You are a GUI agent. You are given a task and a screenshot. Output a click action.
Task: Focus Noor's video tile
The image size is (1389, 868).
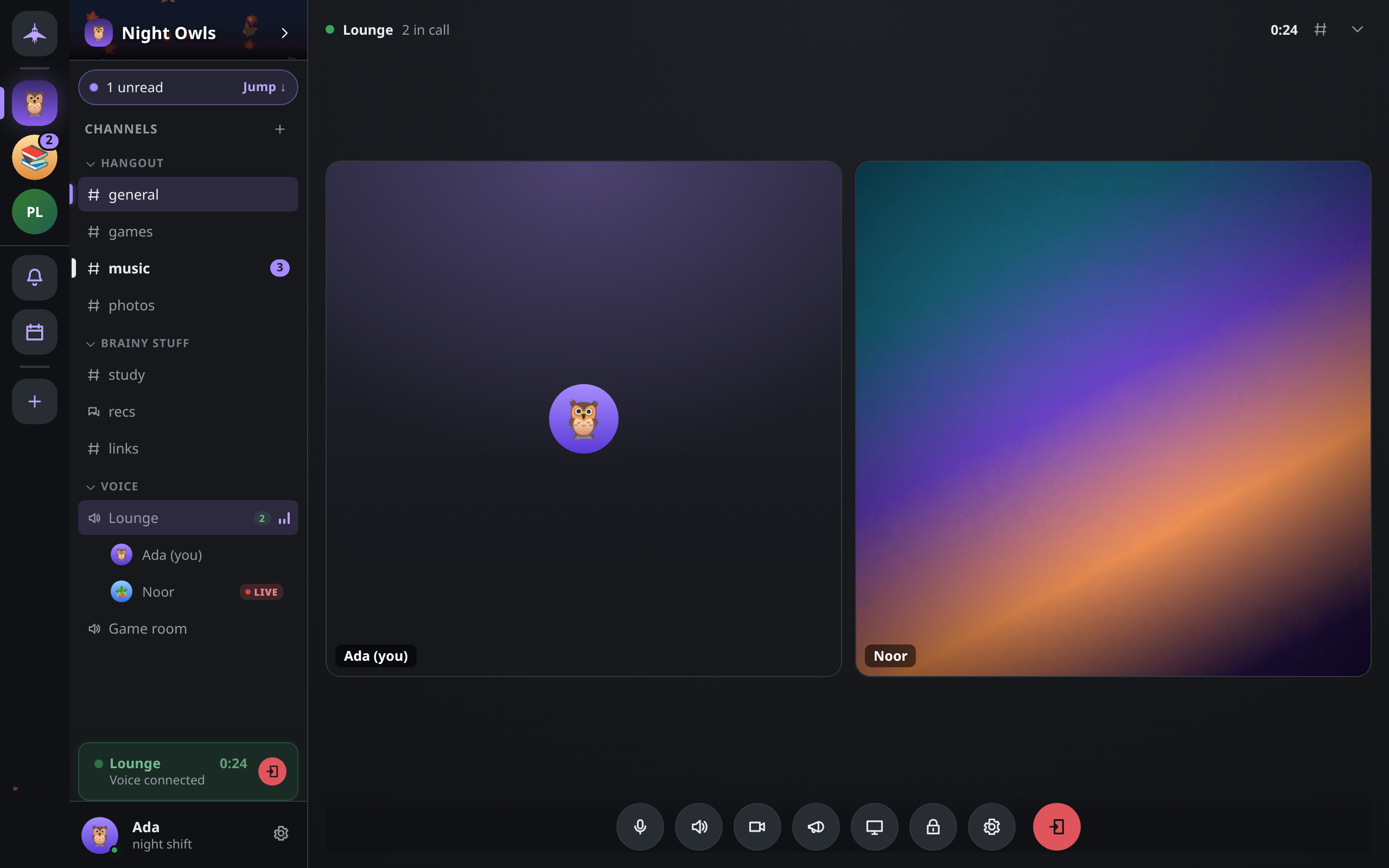(x=1113, y=418)
